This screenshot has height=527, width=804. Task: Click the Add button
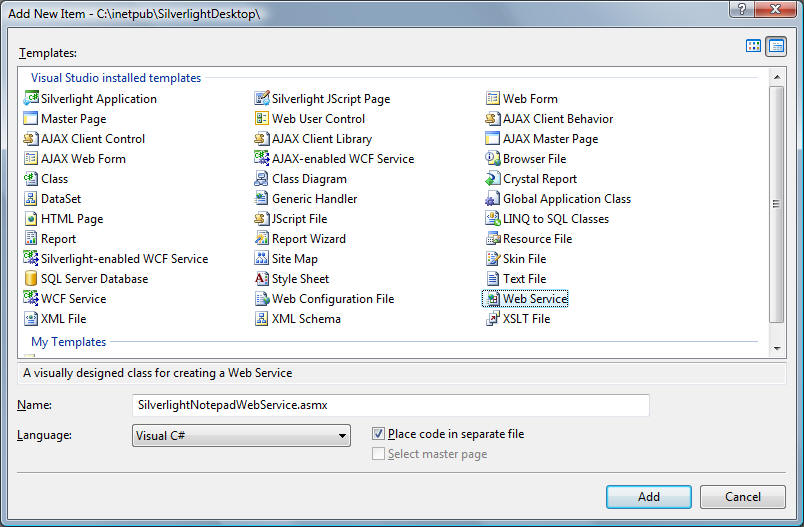pos(649,497)
